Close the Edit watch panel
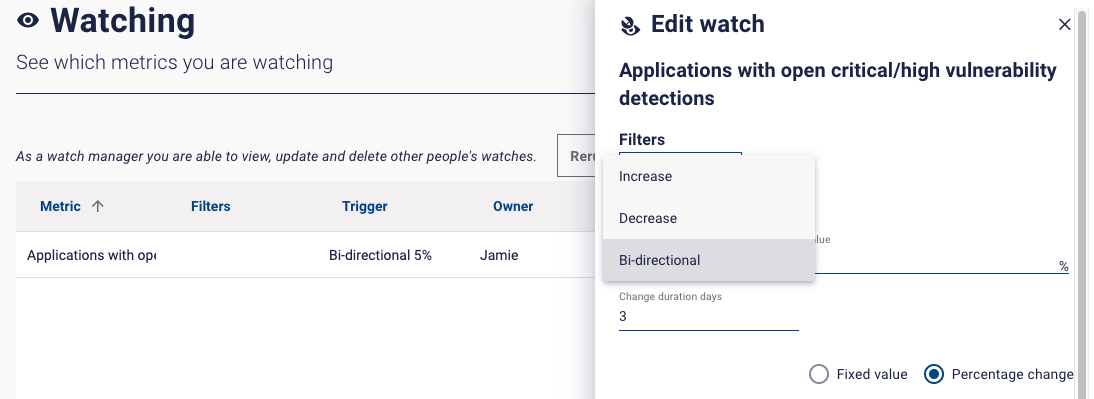Viewport: 1094px width, 399px height. pos(1065,24)
